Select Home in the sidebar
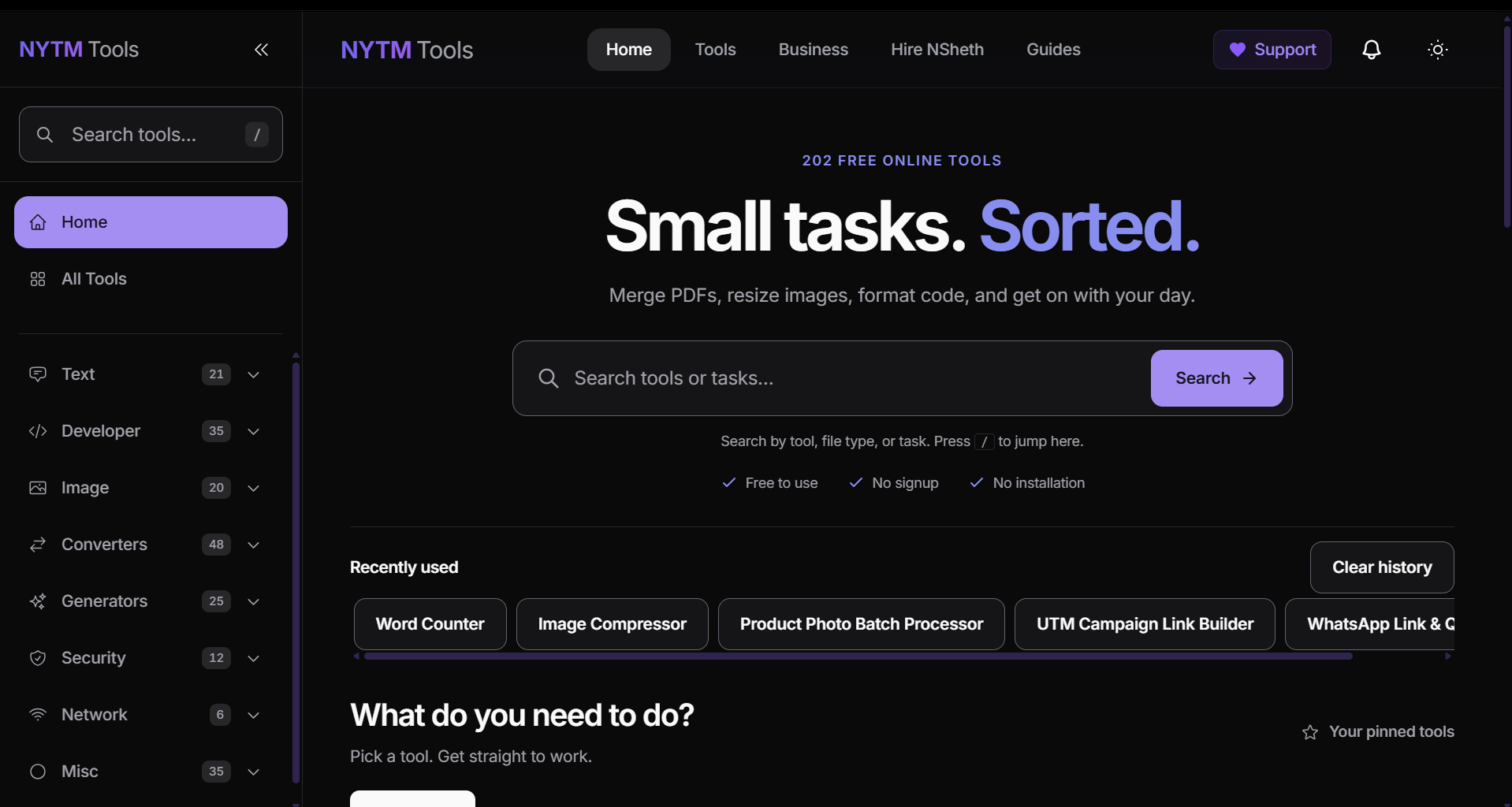The image size is (1512, 807). tap(151, 222)
